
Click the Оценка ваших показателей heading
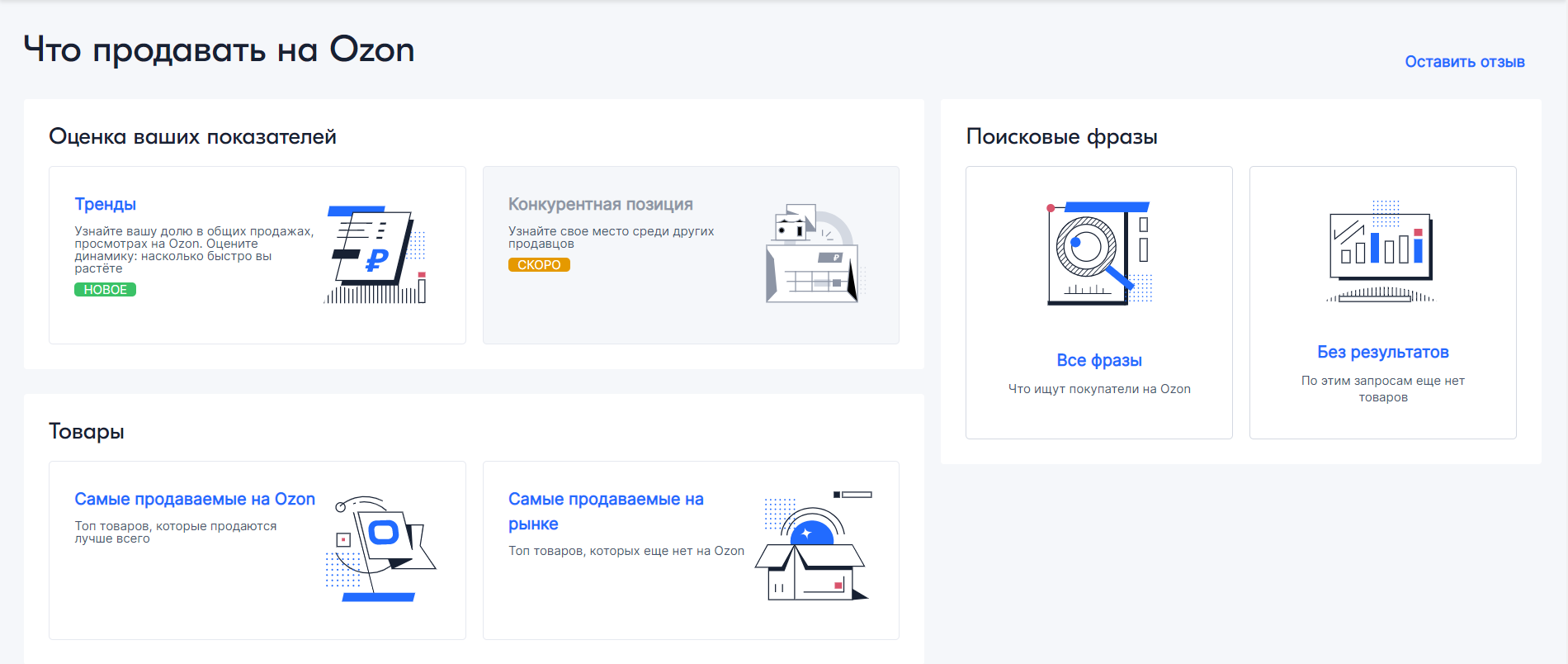point(192,137)
